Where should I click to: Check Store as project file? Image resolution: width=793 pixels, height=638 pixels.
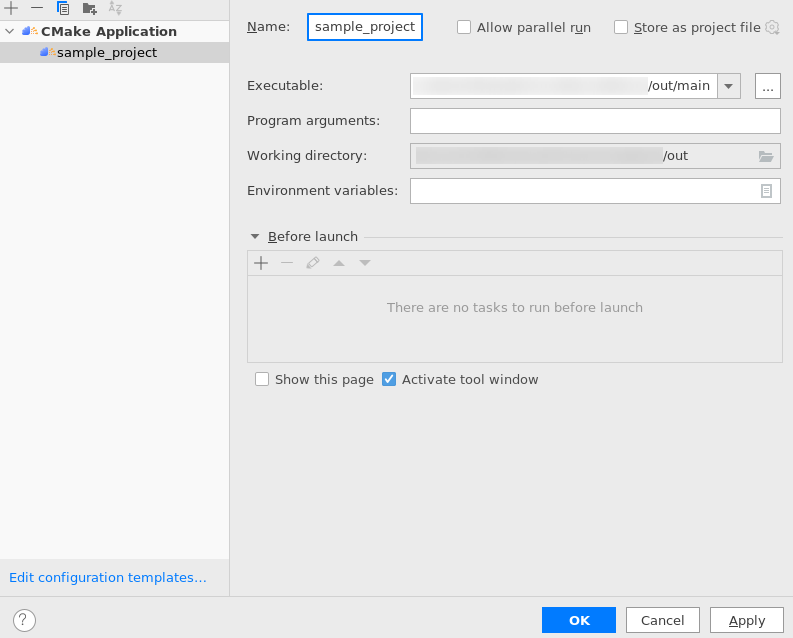621,27
